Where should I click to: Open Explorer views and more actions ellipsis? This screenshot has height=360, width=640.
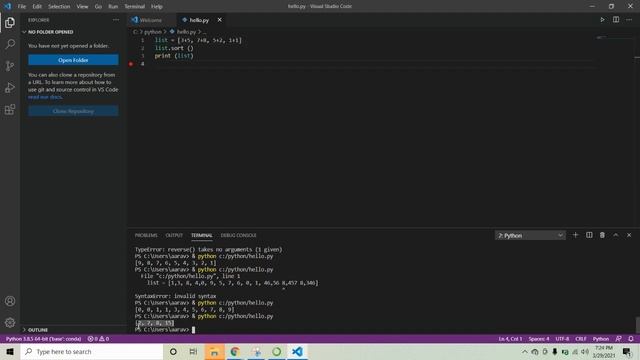click(116, 20)
